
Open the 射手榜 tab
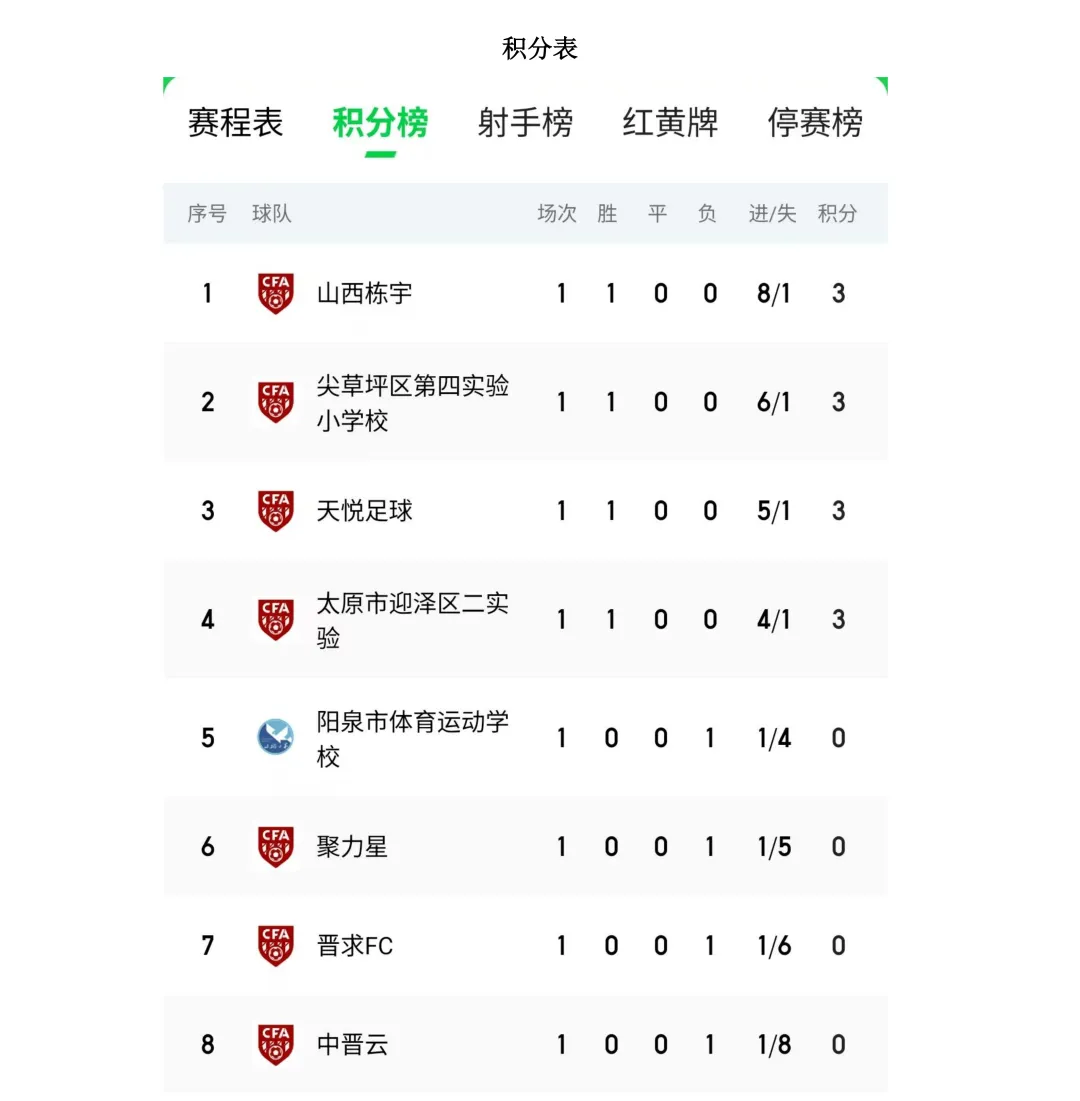click(x=525, y=123)
